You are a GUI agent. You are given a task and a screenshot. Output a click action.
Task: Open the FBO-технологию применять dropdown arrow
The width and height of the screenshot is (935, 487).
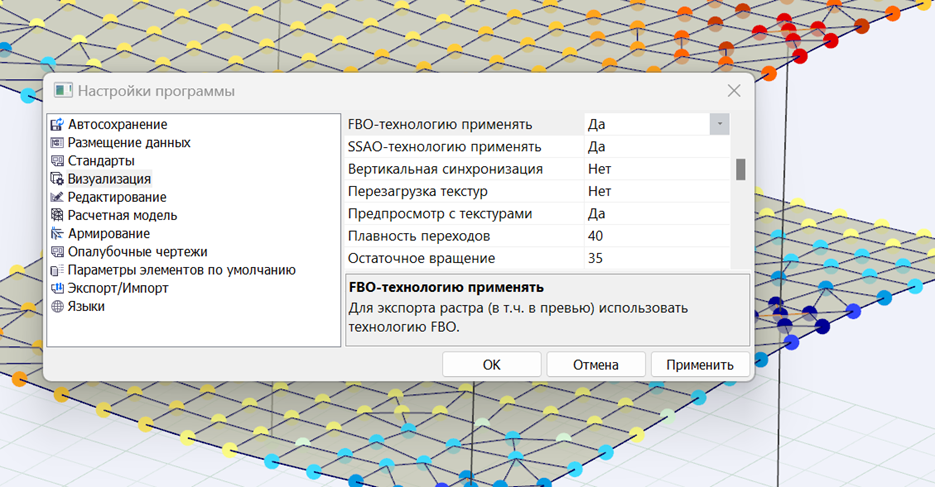(719, 124)
